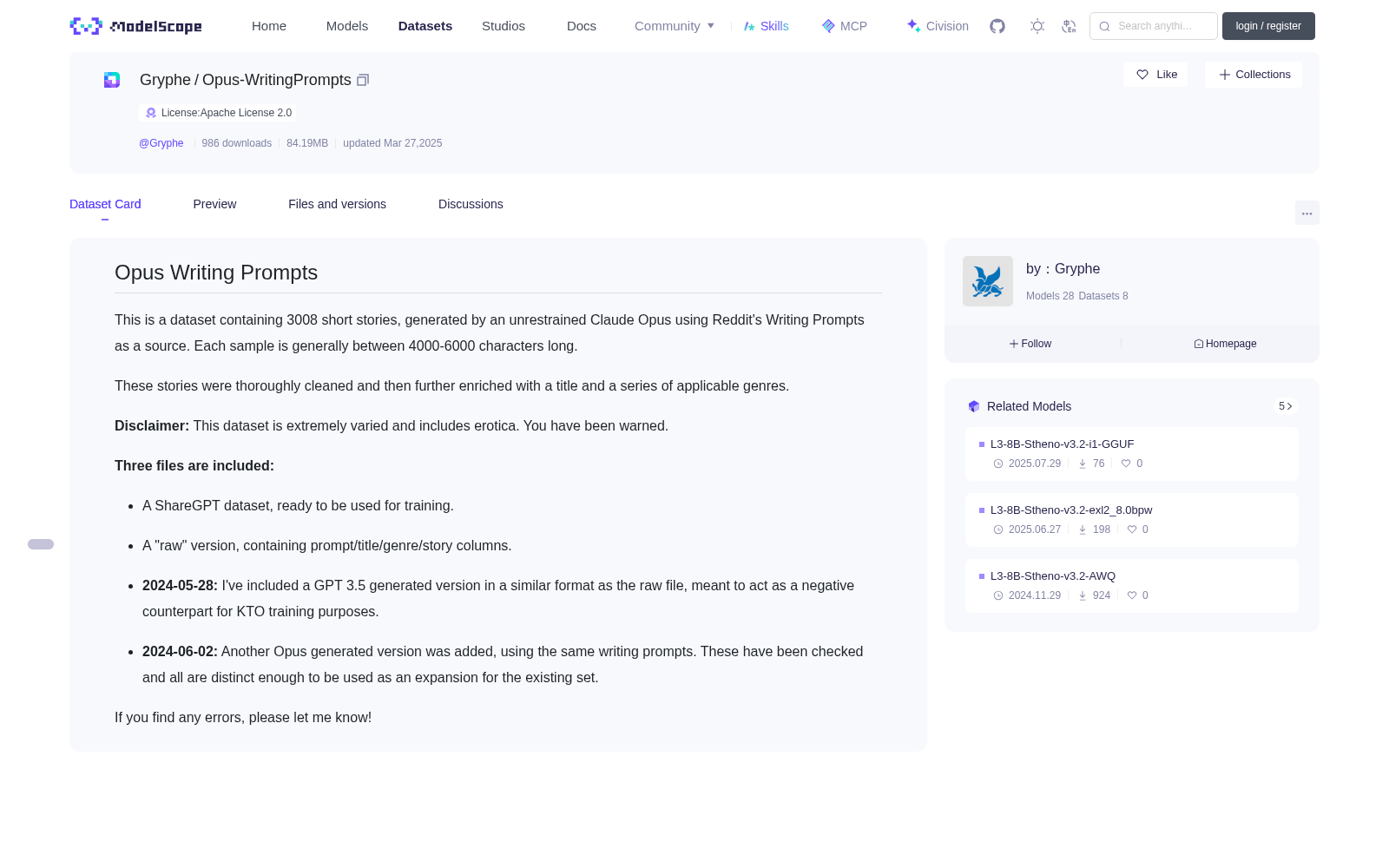Open the Datasets nav item
1389x868 pixels.
pyautogui.click(x=425, y=26)
